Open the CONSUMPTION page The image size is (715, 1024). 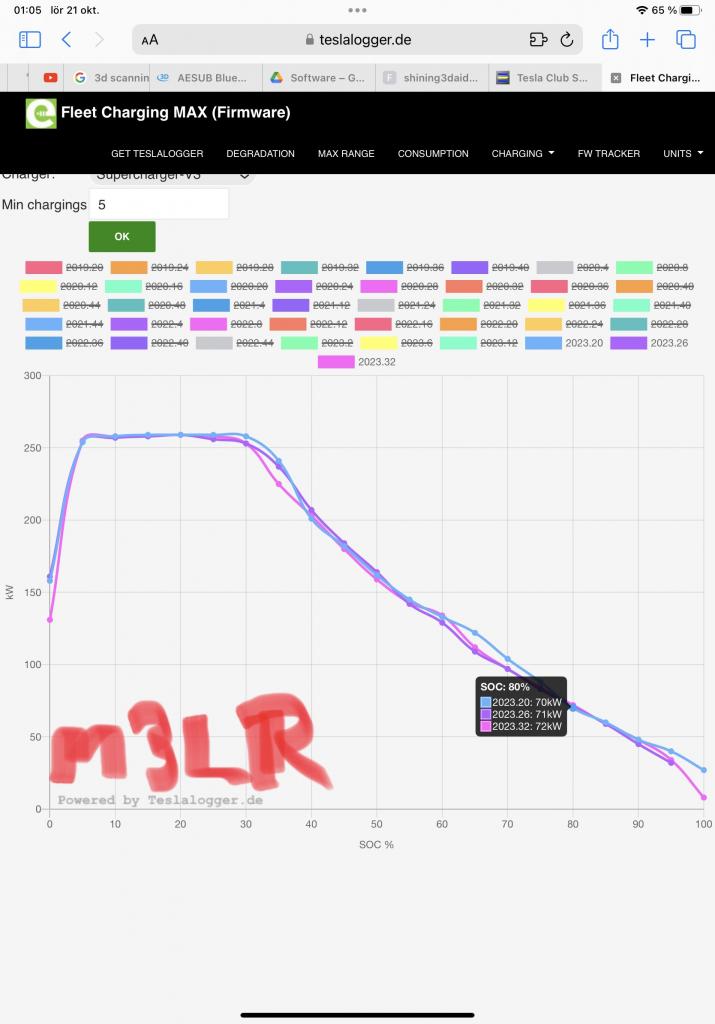pos(433,153)
